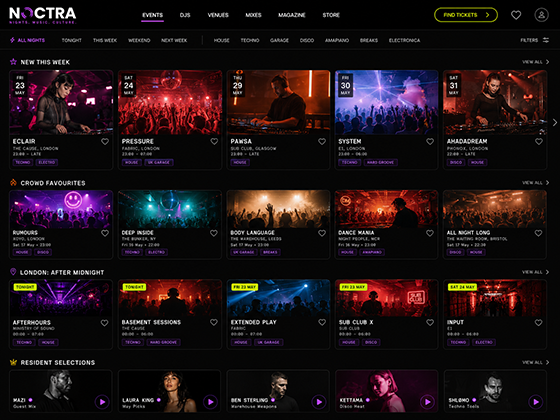Filter by Disco genre
Image resolution: width=560 pixels, height=420 pixels.
click(x=307, y=40)
